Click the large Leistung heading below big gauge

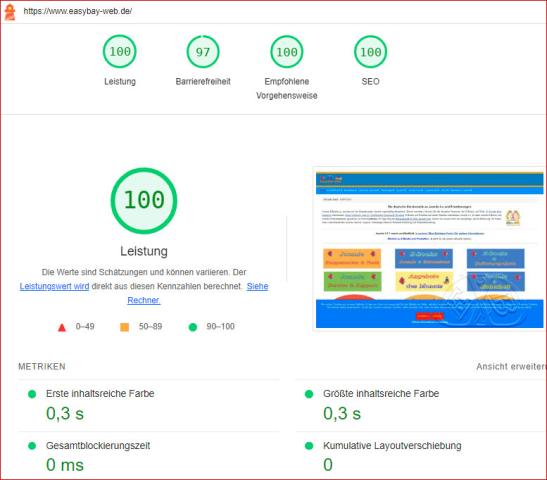(x=144, y=251)
